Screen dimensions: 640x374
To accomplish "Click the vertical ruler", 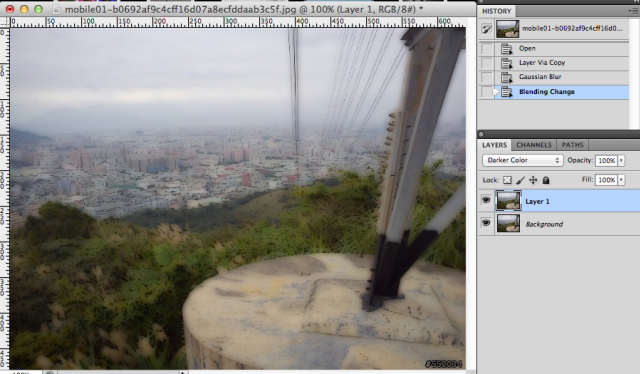I will (4, 198).
